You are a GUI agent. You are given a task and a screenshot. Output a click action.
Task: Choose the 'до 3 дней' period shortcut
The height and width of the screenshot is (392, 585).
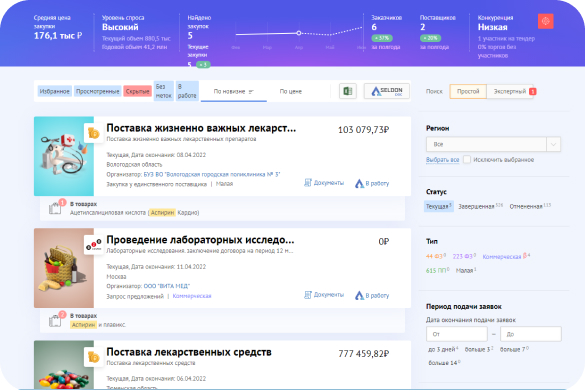(443, 349)
